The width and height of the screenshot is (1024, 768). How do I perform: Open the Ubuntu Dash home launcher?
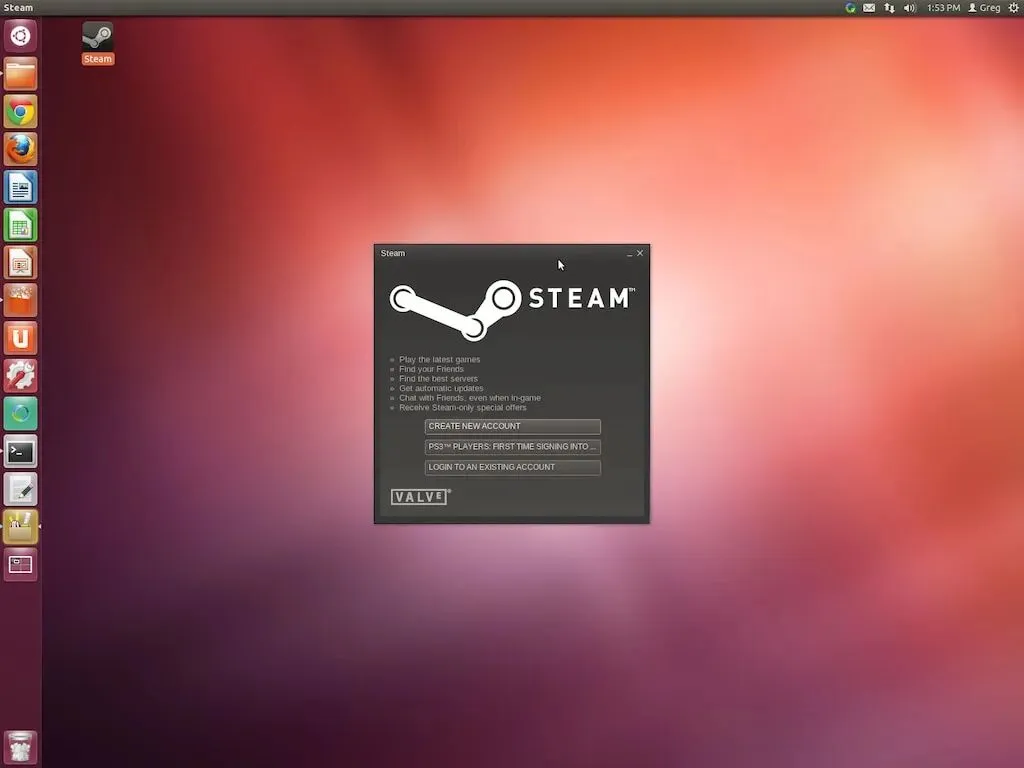(x=20, y=36)
